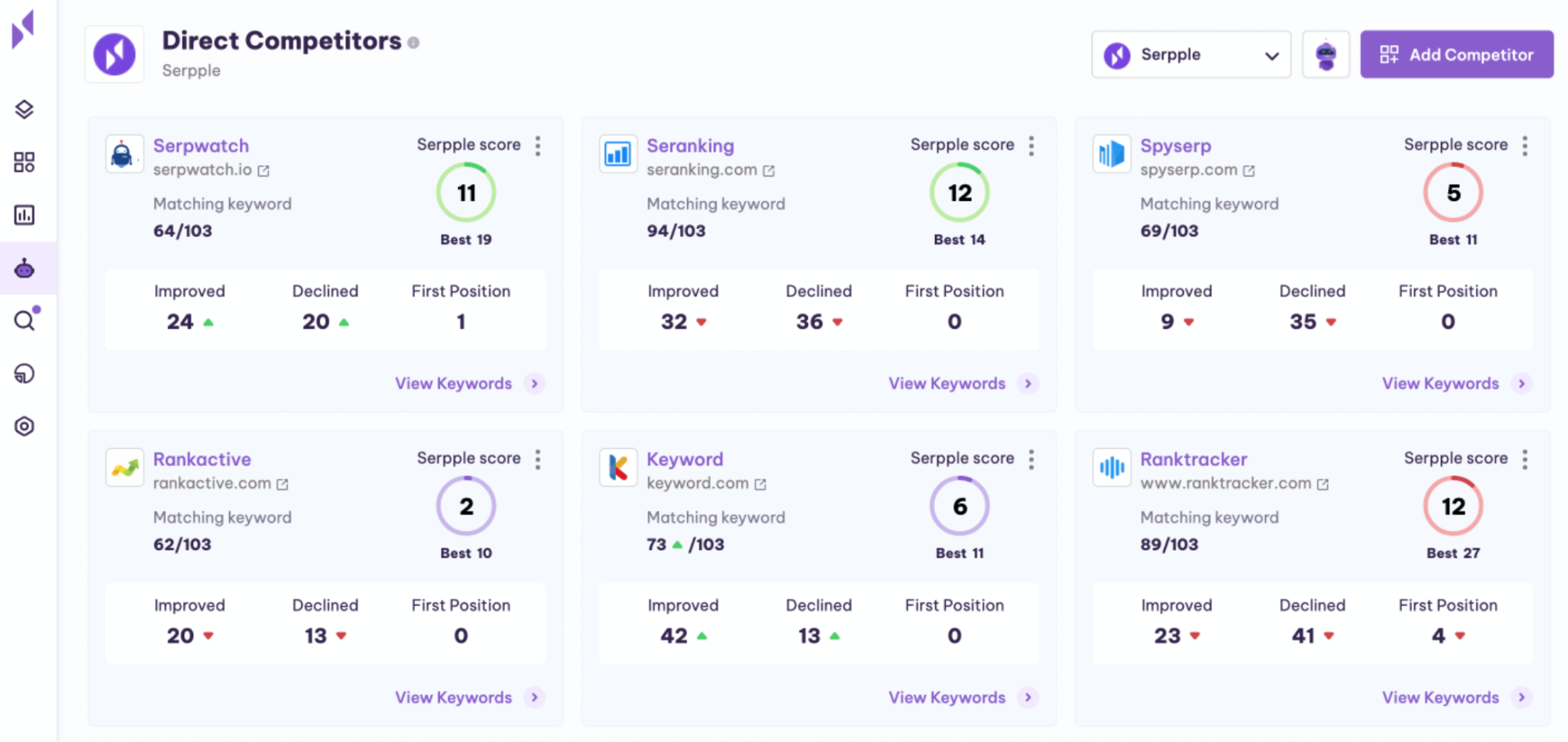Open the bar chart reports icon in the sidebar
The image size is (1568, 742).
click(x=24, y=215)
